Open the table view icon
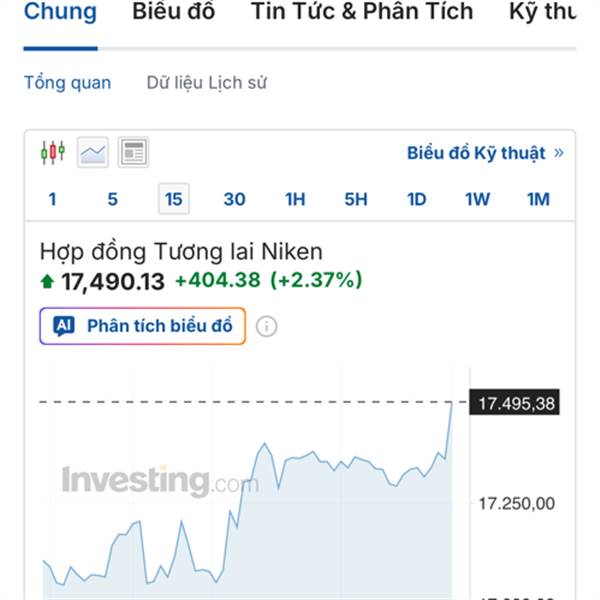This screenshot has height=600, width=600. pyautogui.click(x=133, y=152)
